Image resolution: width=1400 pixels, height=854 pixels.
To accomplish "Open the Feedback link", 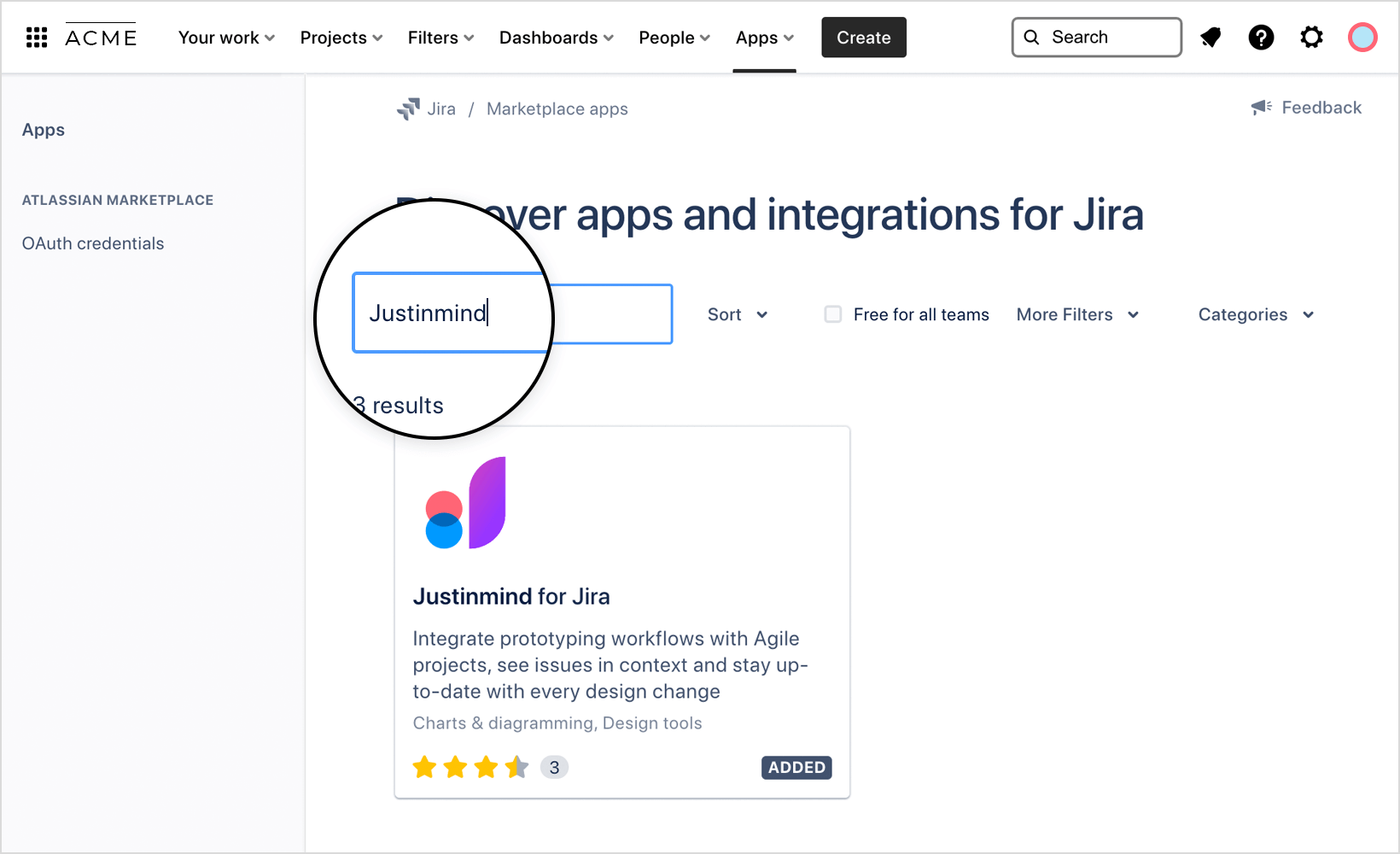I will click(x=1321, y=108).
